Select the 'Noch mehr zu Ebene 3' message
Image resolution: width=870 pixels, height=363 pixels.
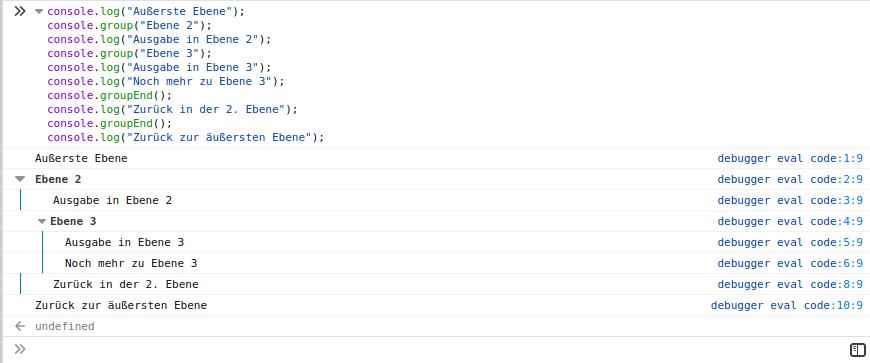click(x=131, y=264)
